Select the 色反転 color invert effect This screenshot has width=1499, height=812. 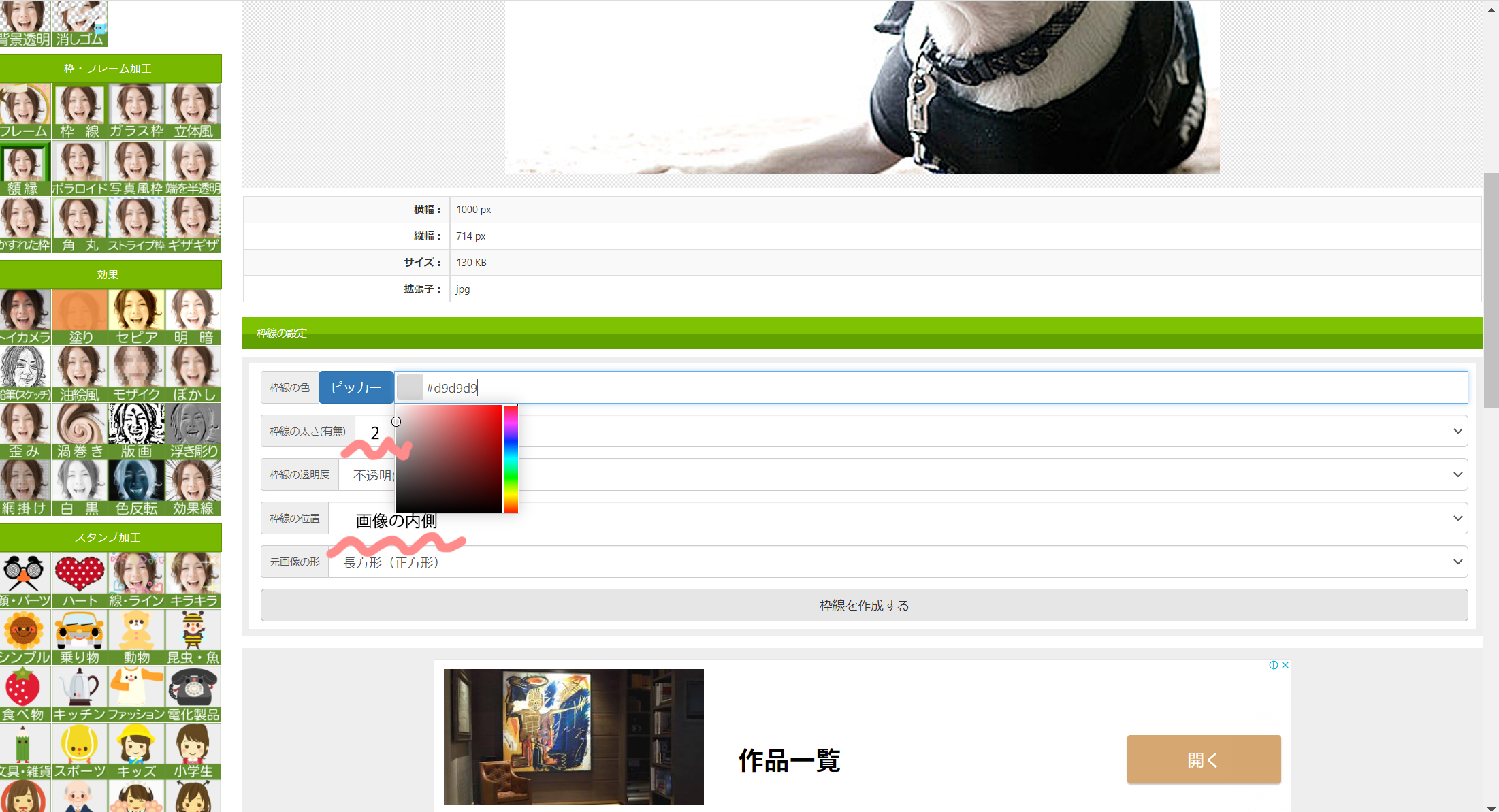click(x=136, y=488)
